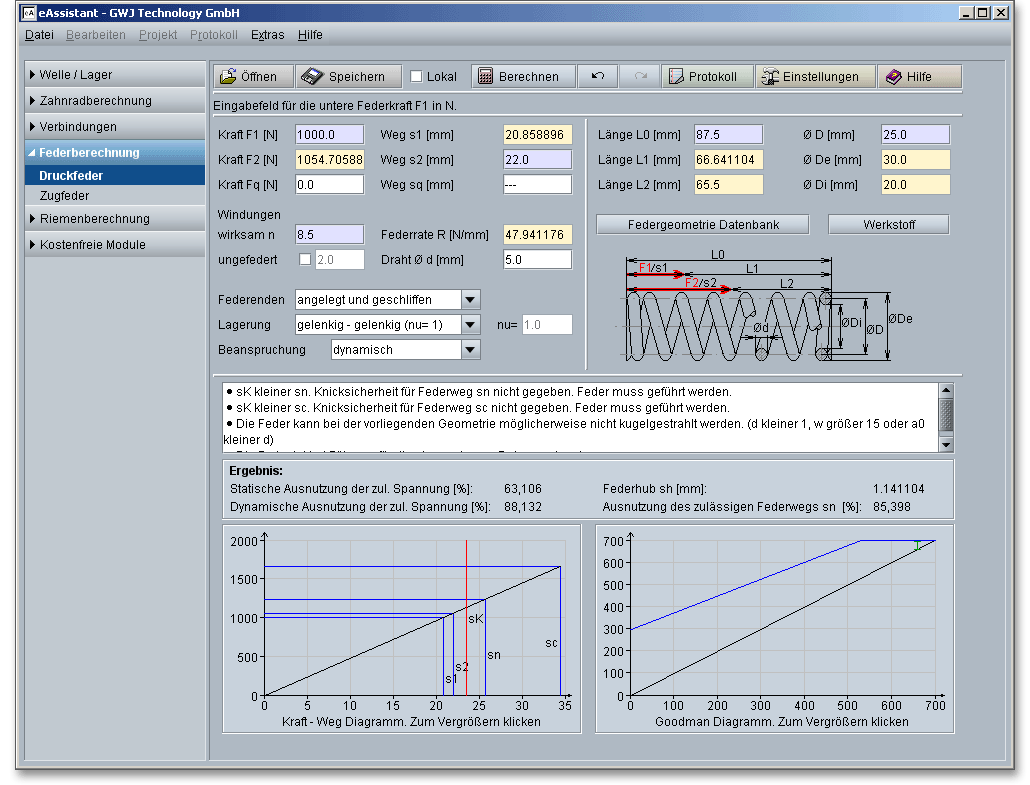Open the Lagerung dropdown list

470,325
